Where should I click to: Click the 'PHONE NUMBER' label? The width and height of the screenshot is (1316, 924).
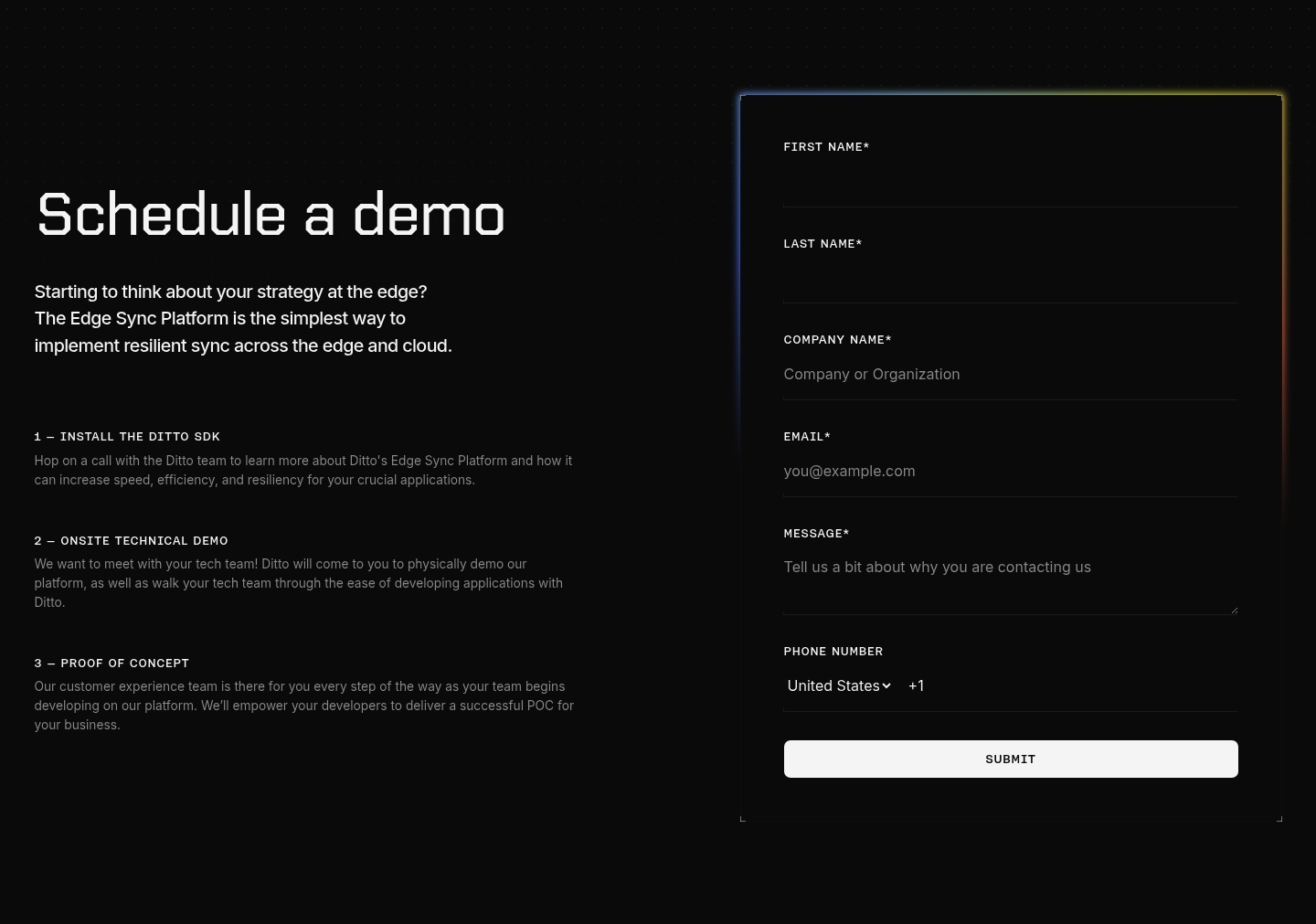[x=833, y=652]
